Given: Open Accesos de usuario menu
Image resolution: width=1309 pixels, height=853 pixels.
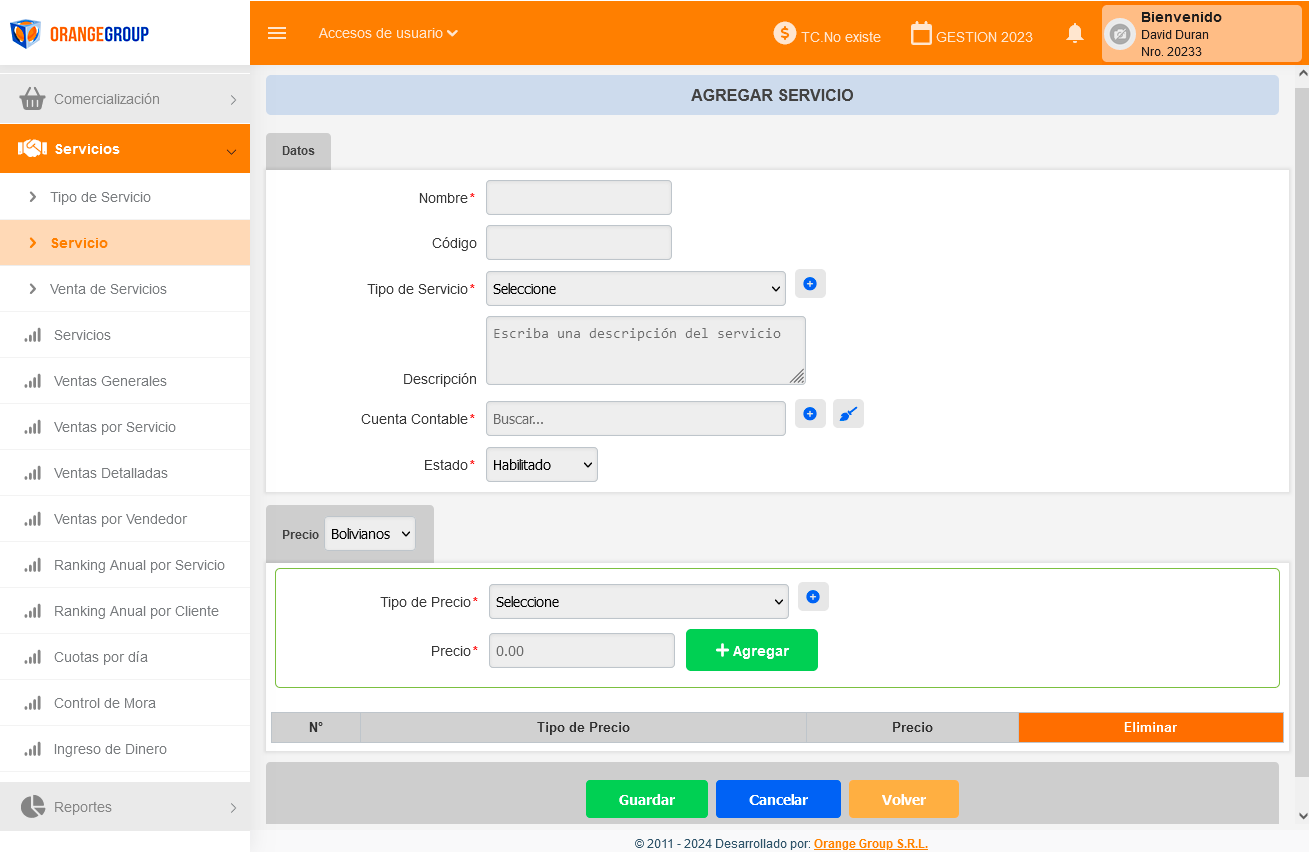Looking at the screenshot, I should click(388, 33).
